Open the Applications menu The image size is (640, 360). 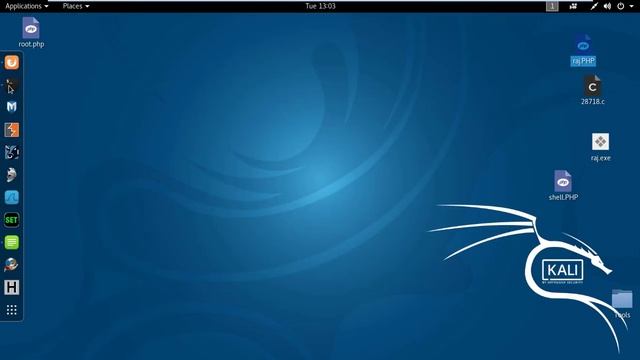click(x=27, y=6)
